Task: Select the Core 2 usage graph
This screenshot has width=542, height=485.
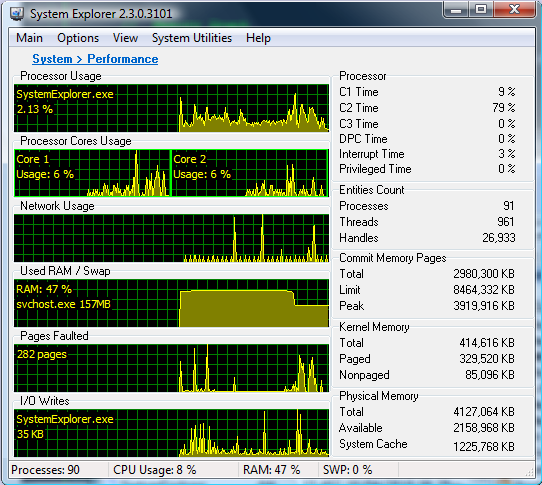Action: (x=250, y=173)
